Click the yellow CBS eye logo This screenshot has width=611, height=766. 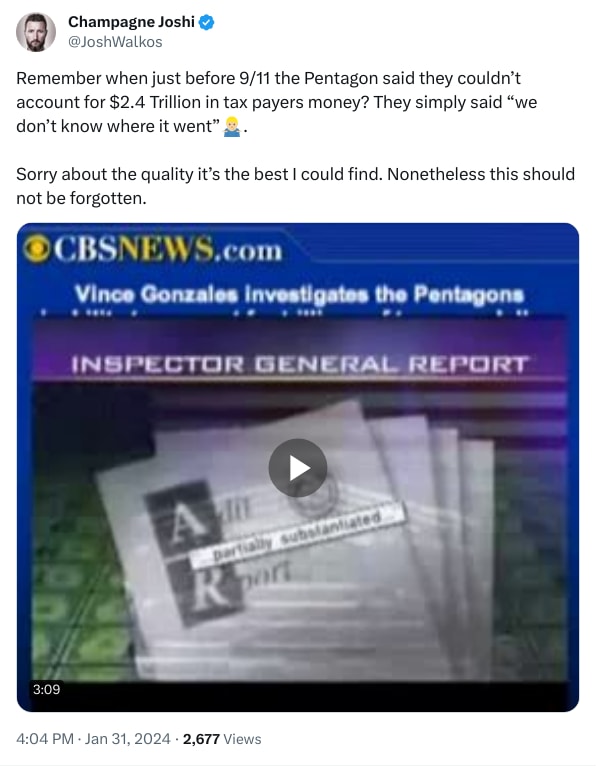tap(36, 250)
